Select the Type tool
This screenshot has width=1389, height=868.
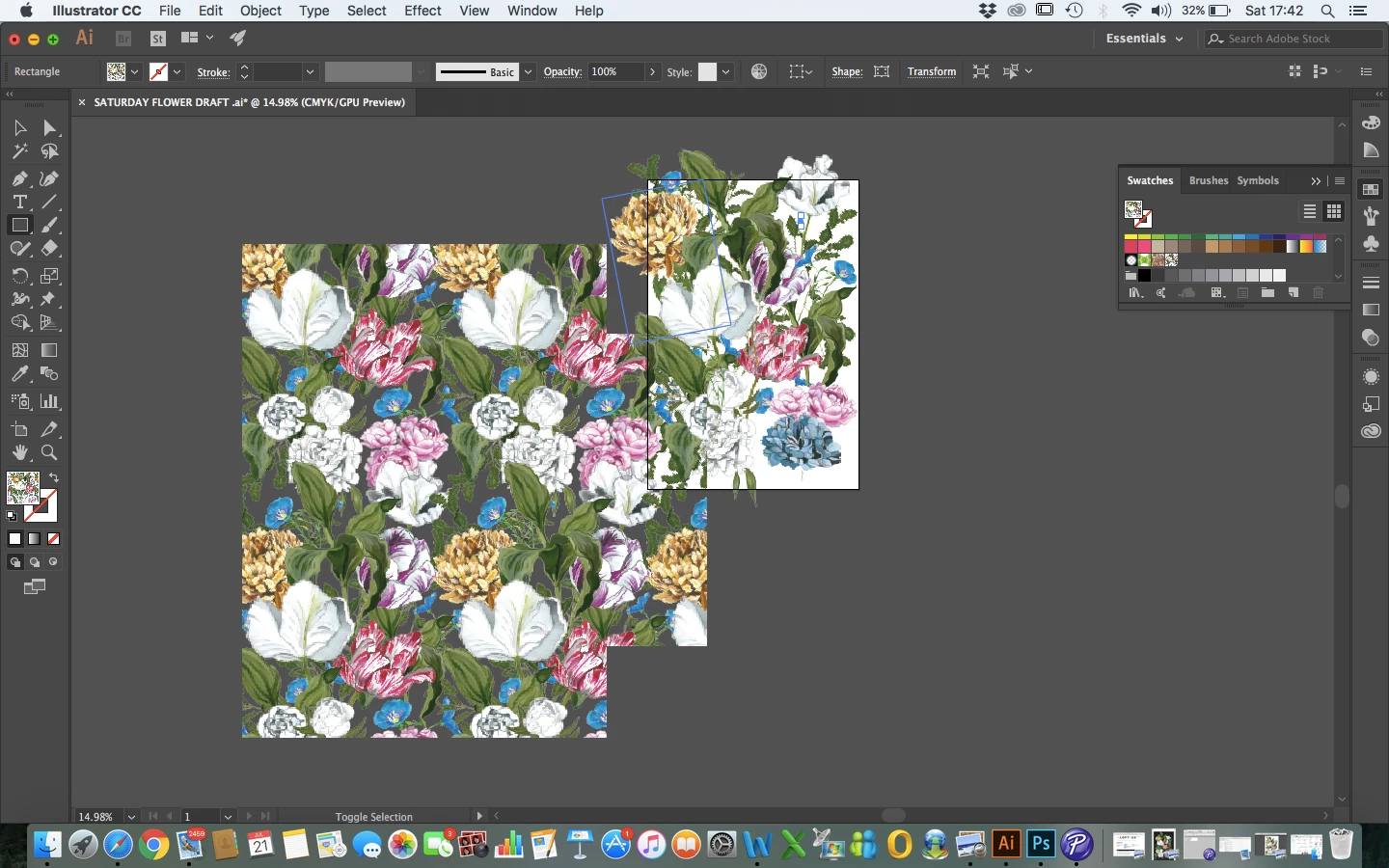(x=19, y=202)
